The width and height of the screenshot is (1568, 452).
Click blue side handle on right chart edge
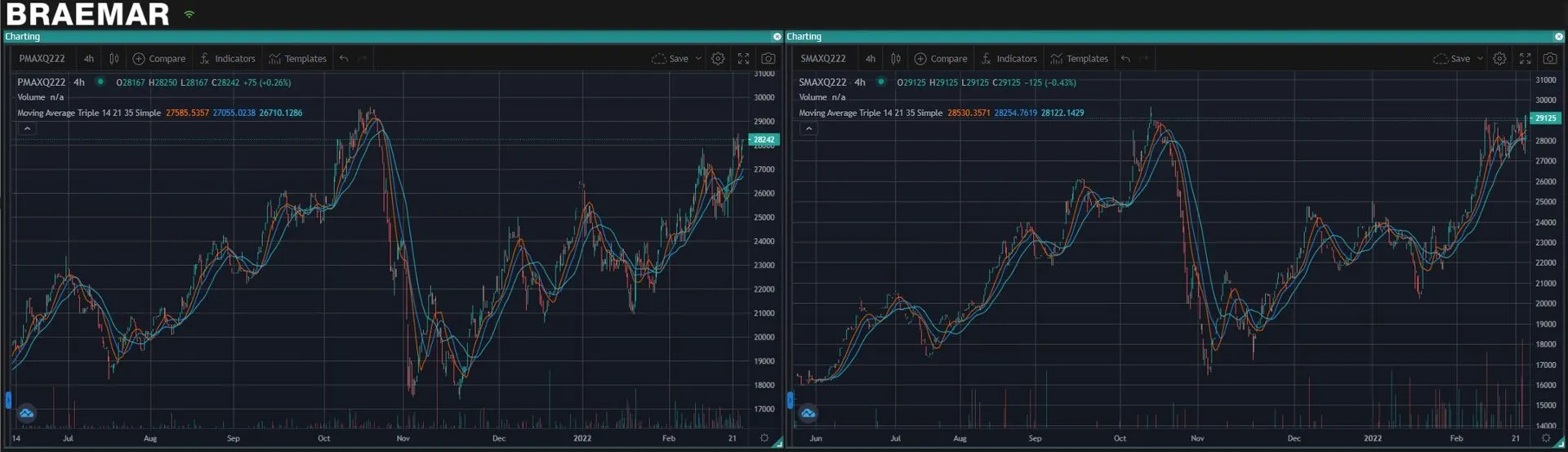click(790, 400)
